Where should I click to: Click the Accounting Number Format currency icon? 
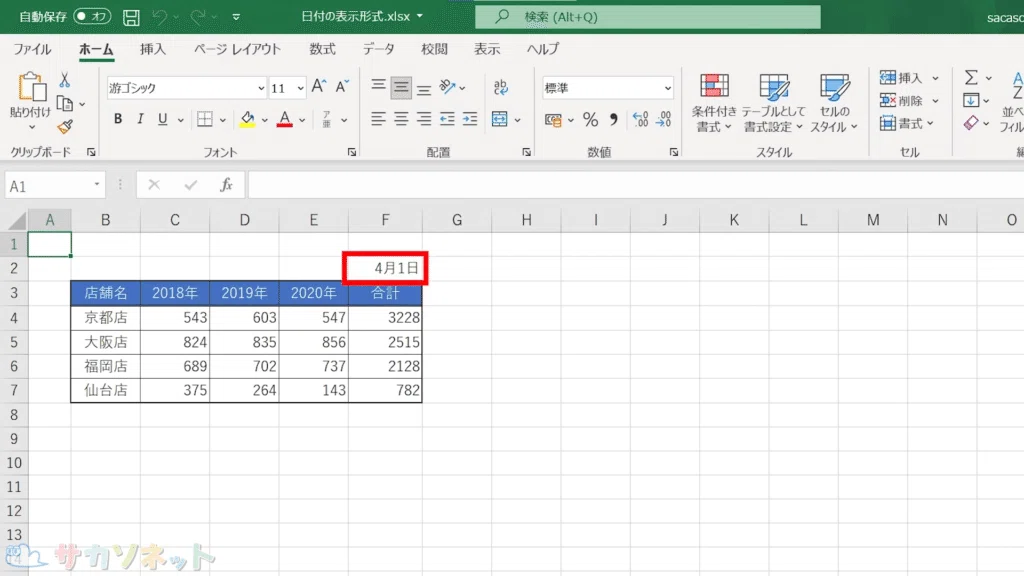pos(553,120)
